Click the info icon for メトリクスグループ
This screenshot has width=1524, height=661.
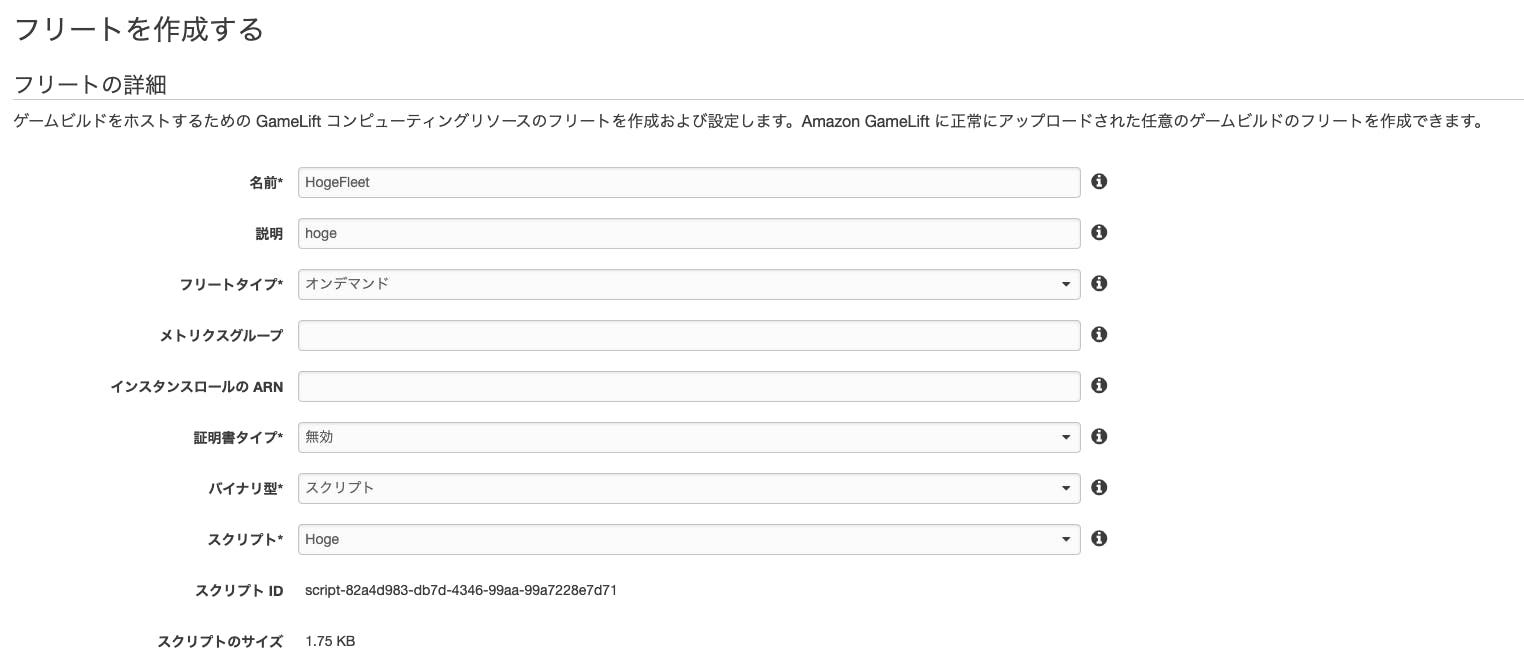[x=1098, y=334]
